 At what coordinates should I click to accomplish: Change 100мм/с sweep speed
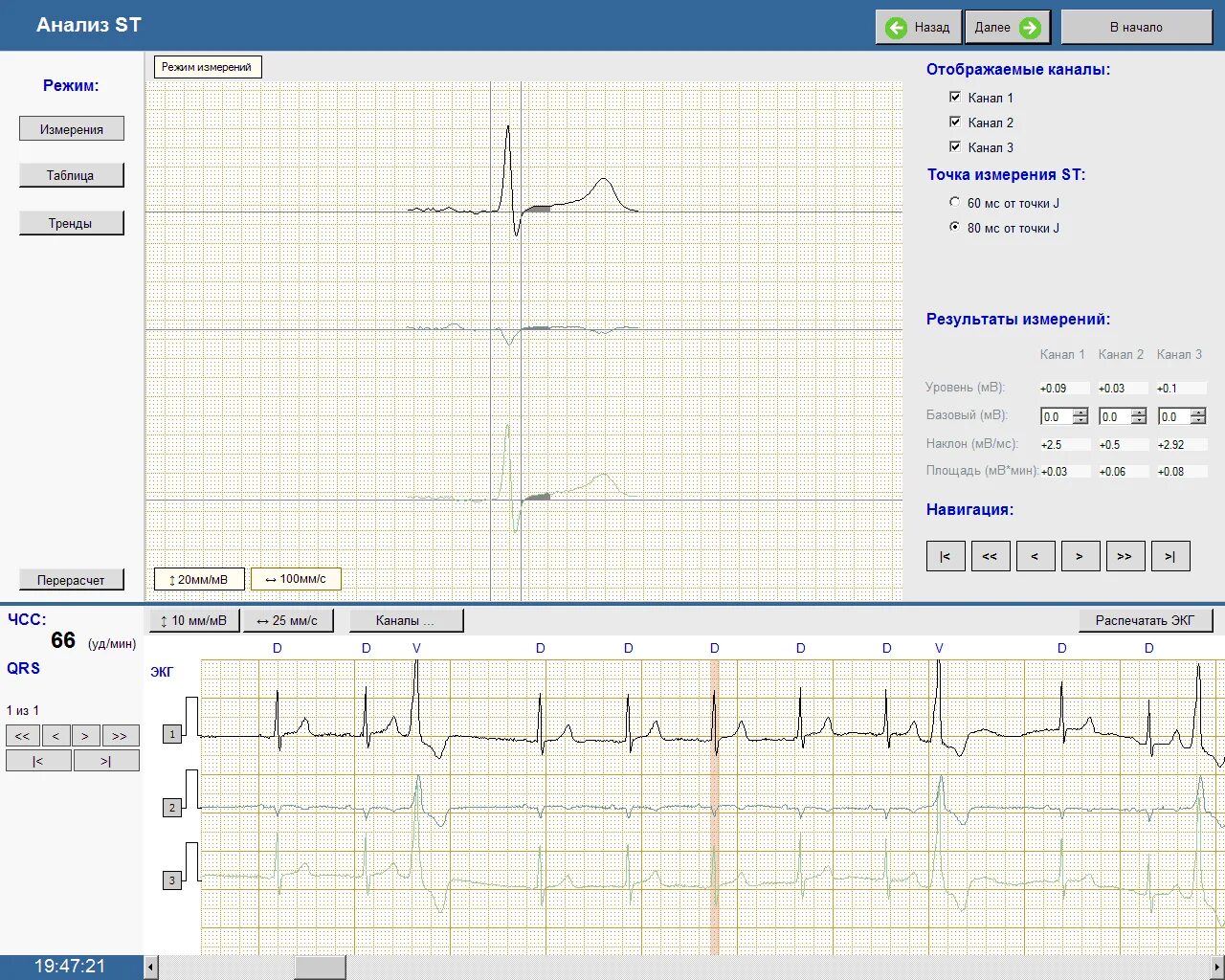pyautogui.click(x=296, y=579)
